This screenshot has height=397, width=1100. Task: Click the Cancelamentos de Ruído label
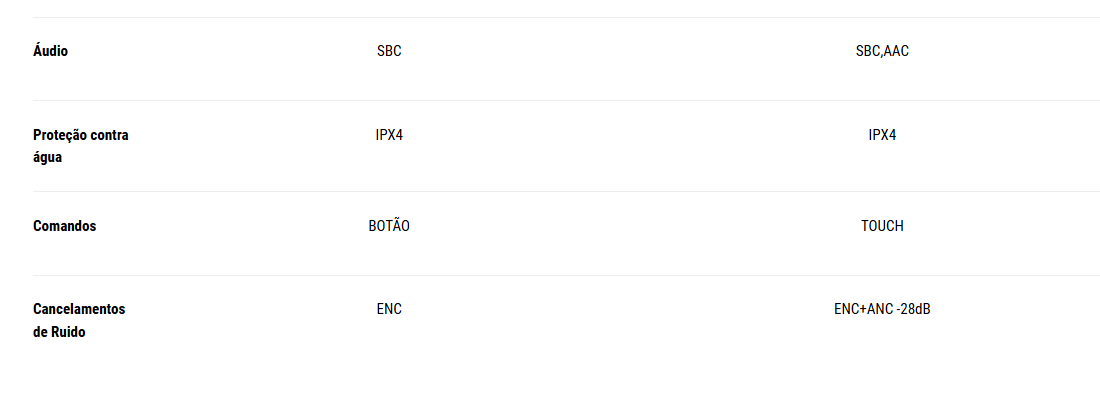click(79, 321)
